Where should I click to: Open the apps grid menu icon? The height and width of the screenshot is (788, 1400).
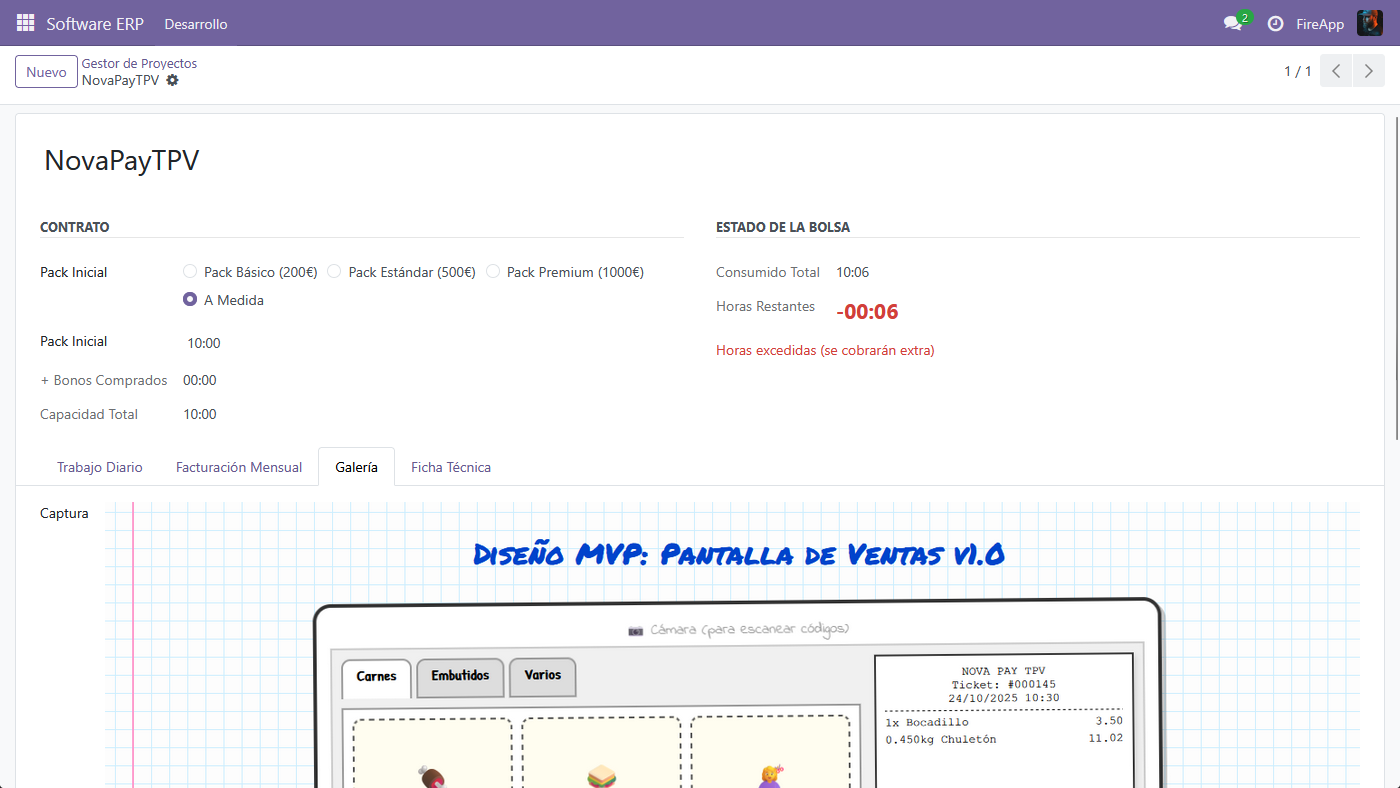(25, 23)
